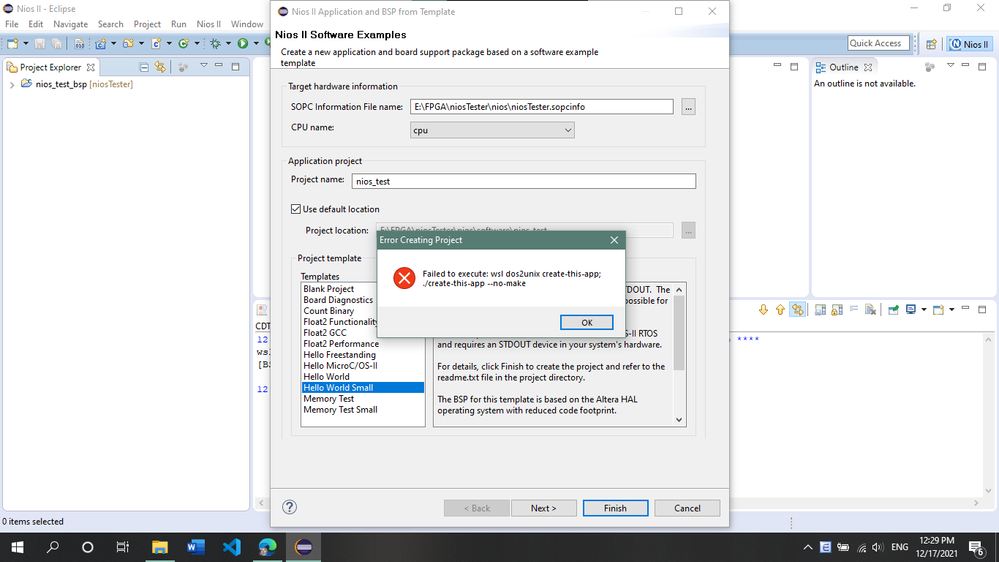Click the Debug bug icon
999x562 pixels.
pyautogui.click(x=215, y=43)
